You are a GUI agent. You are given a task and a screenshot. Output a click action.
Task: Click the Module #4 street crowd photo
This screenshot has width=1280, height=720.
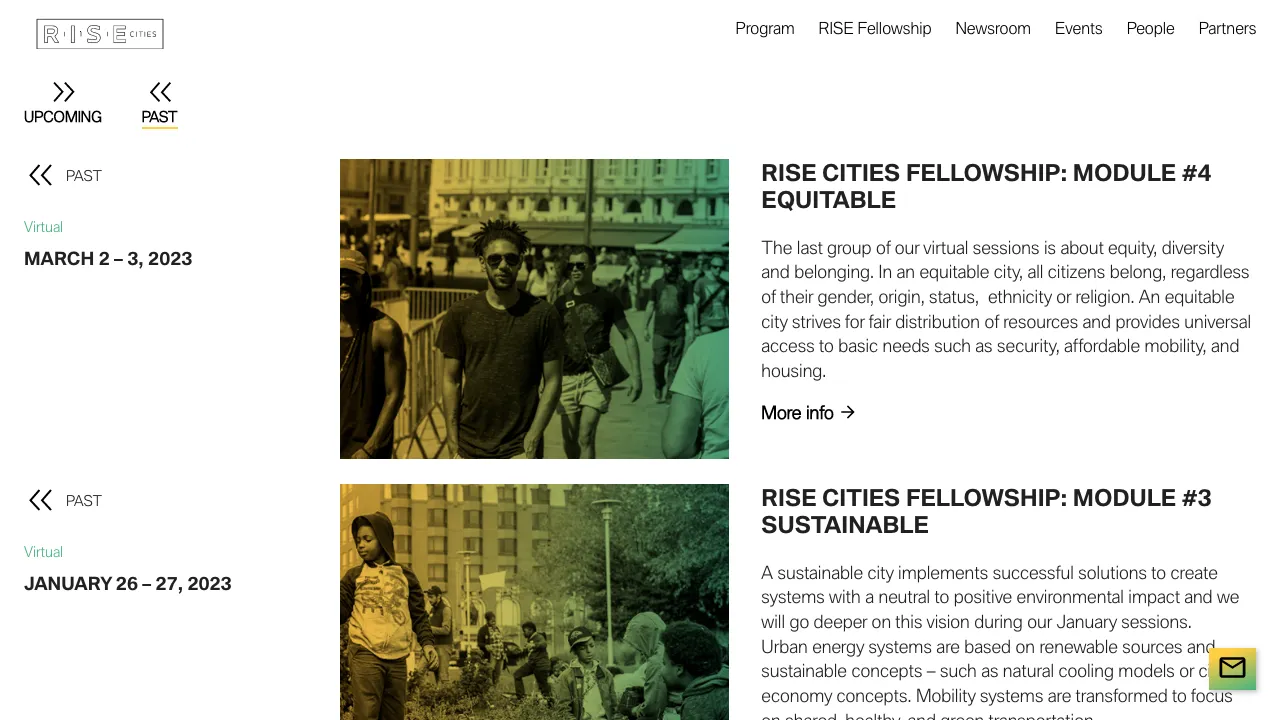click(x=534, y=308)
